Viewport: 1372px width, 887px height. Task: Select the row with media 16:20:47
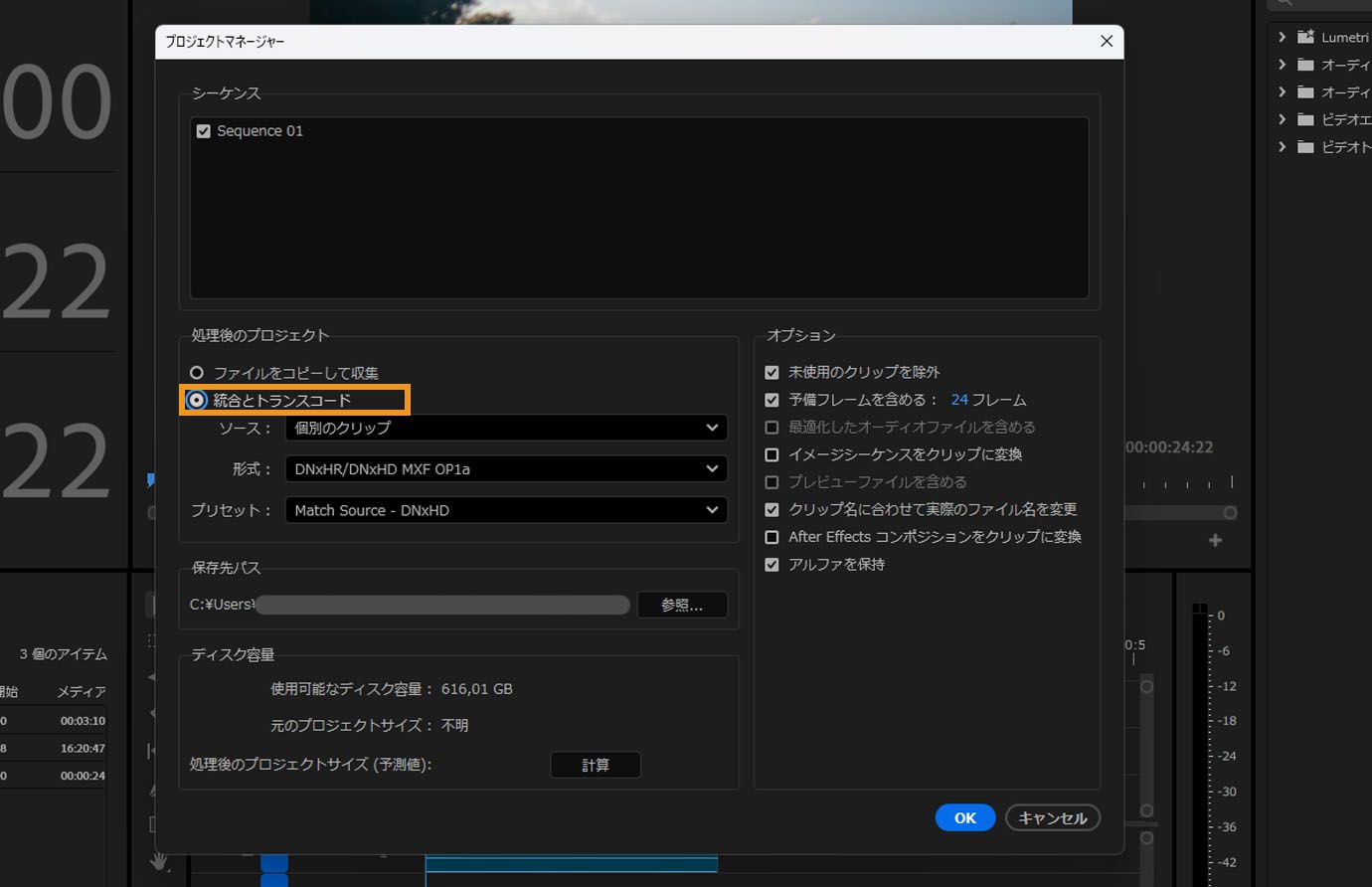coord(54,748)
